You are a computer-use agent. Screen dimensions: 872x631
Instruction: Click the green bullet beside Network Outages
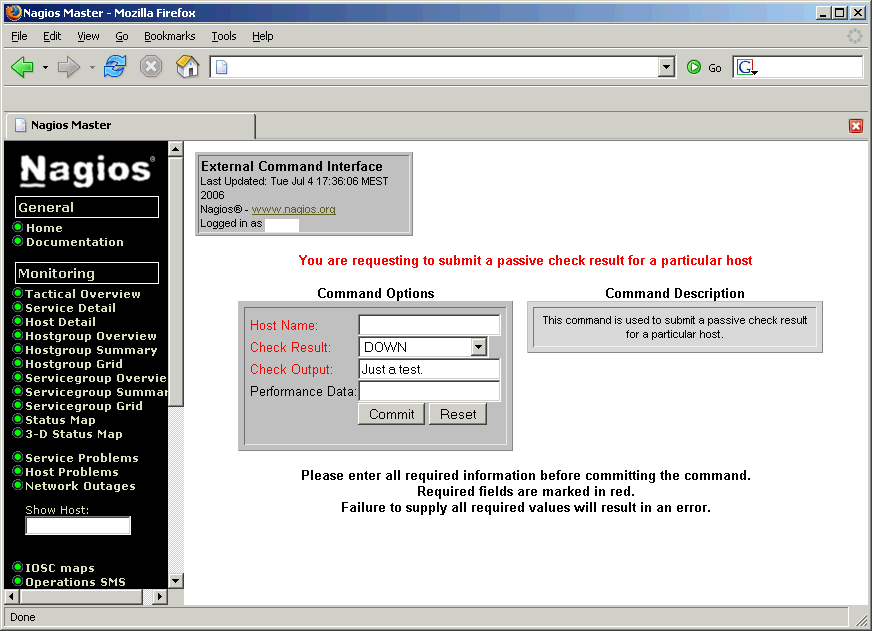click(18, 484)
